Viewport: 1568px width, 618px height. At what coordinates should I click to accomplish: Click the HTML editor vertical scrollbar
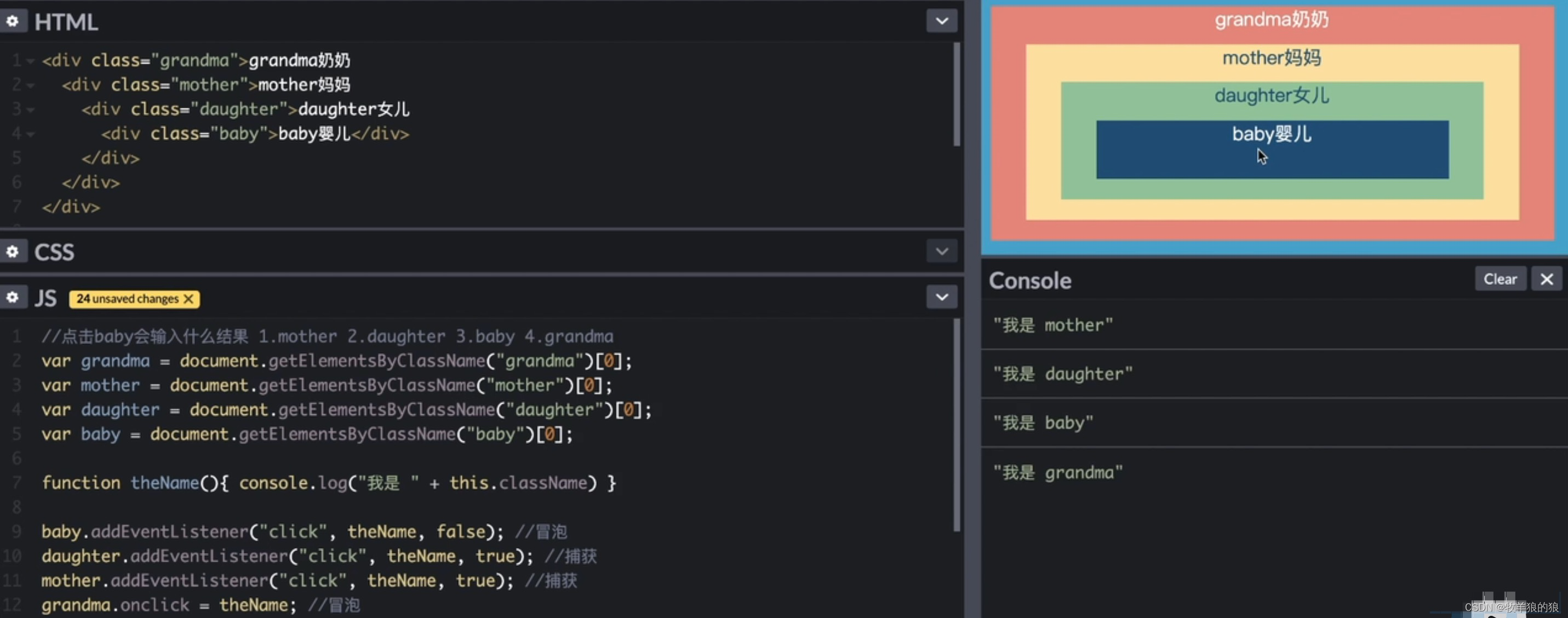pyautogui.click(x=957, y=94)
